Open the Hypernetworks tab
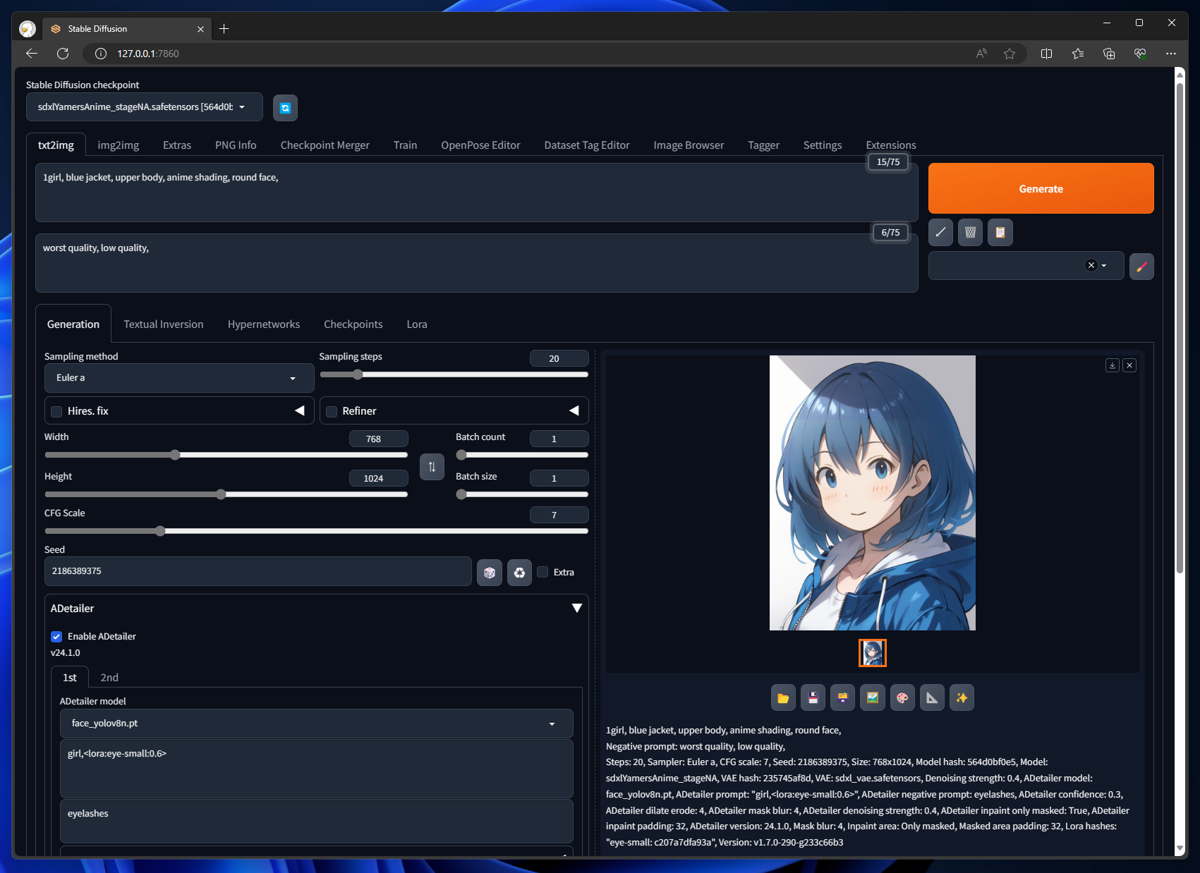1200x873 pixels. tap(264, 324)
